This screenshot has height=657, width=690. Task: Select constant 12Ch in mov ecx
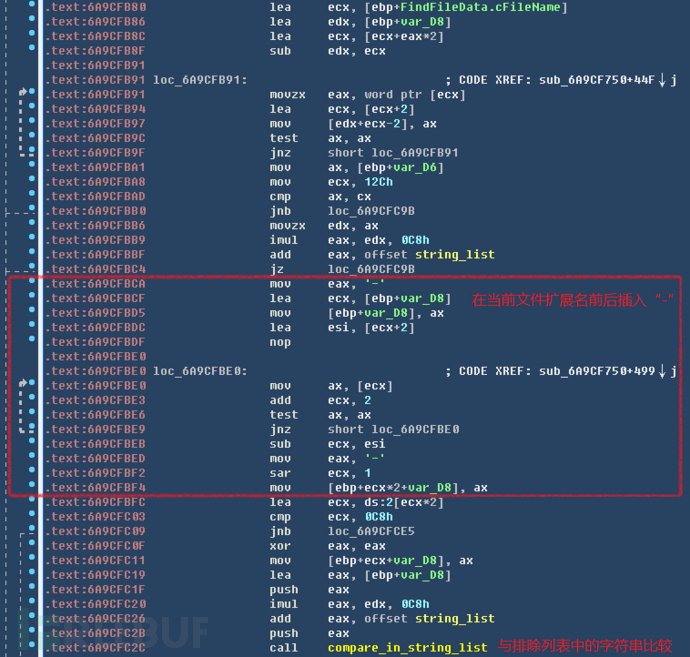[378, 182]
